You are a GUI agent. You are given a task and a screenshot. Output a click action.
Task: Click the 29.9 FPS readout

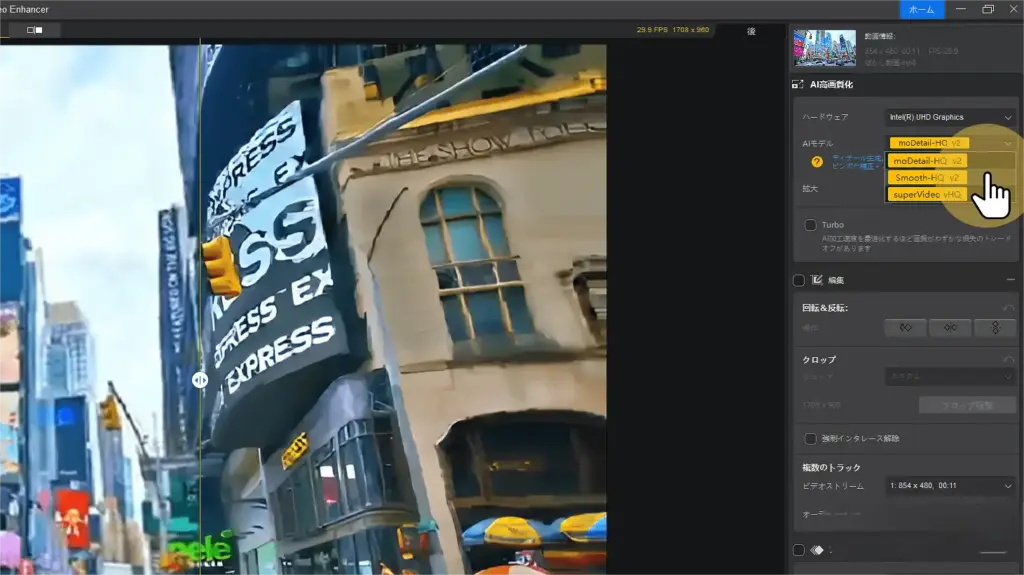652,30
